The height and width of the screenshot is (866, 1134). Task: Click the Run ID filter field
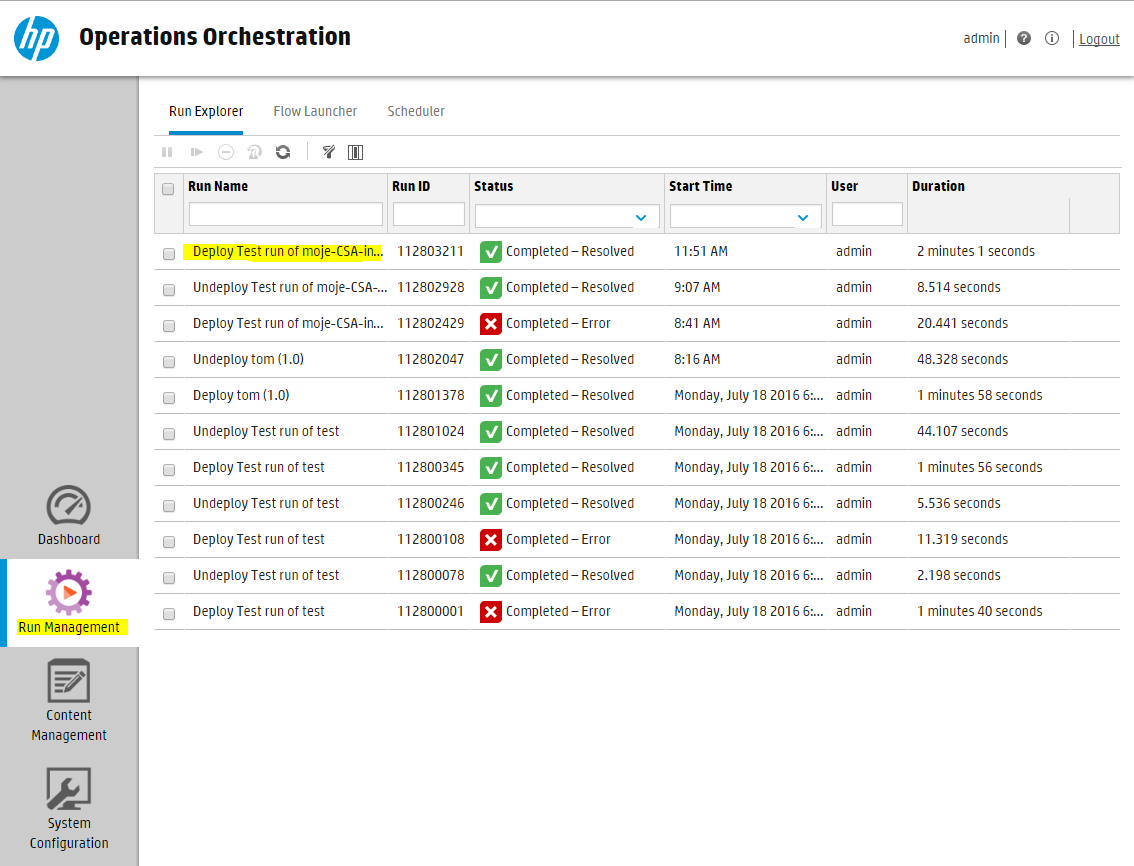pyautogui.click(x=429, y=214)
